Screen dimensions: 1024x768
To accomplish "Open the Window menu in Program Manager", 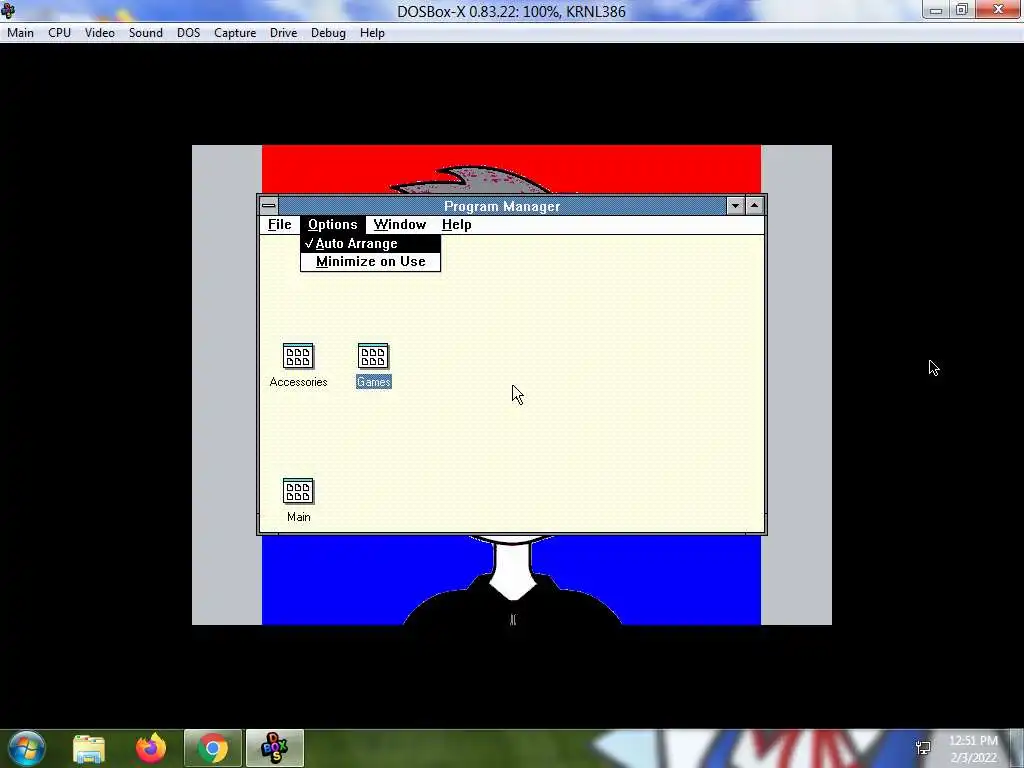I will (400, 225).
